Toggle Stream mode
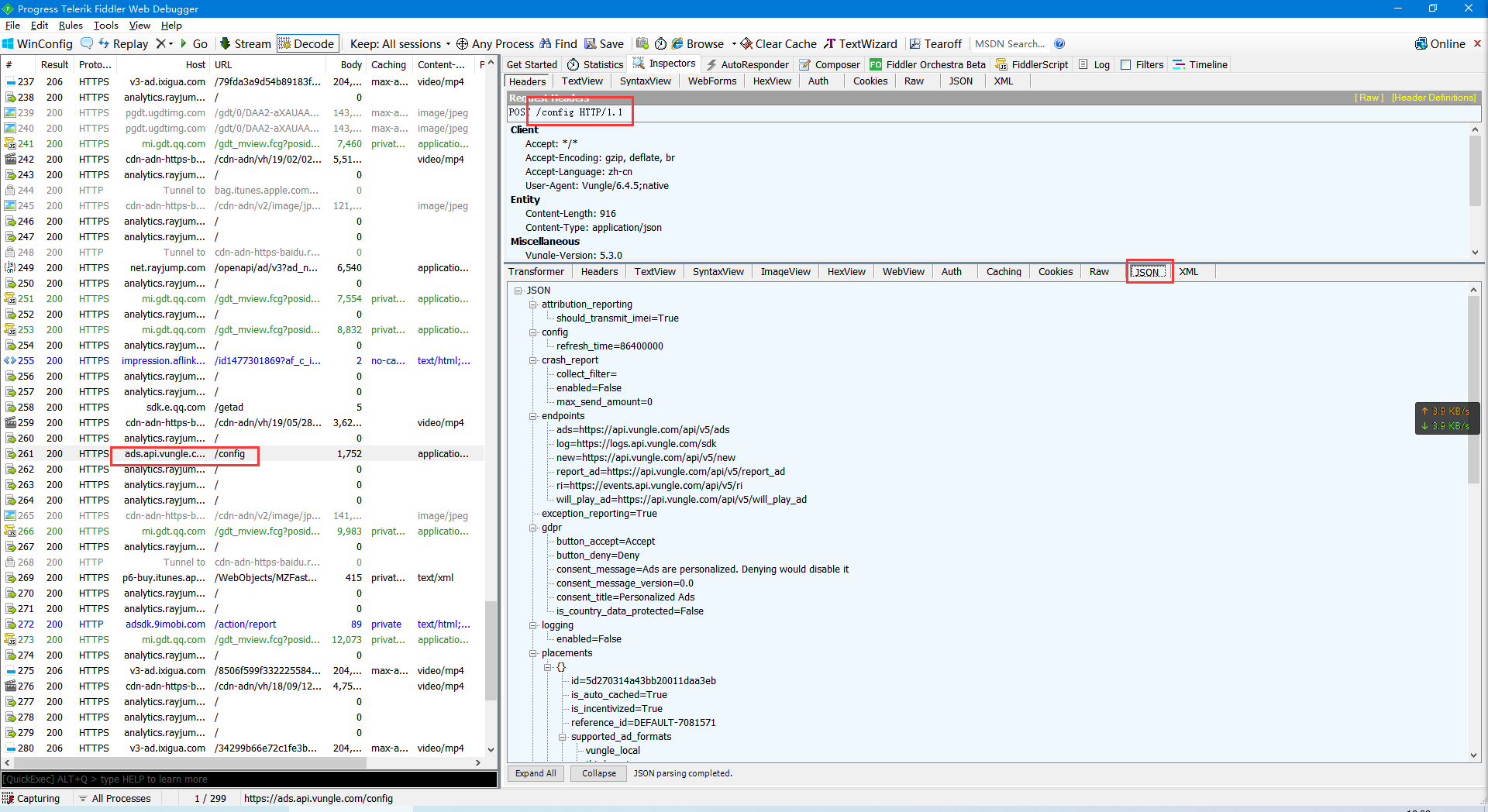Viewport: 1488px width, 812px height. click(245, 44)
